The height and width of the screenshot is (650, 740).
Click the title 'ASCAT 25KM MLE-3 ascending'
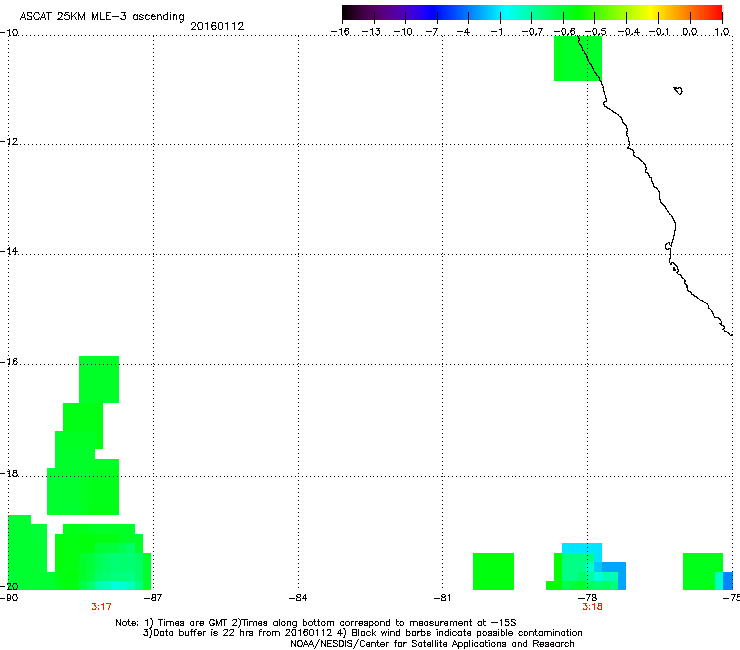102,16
